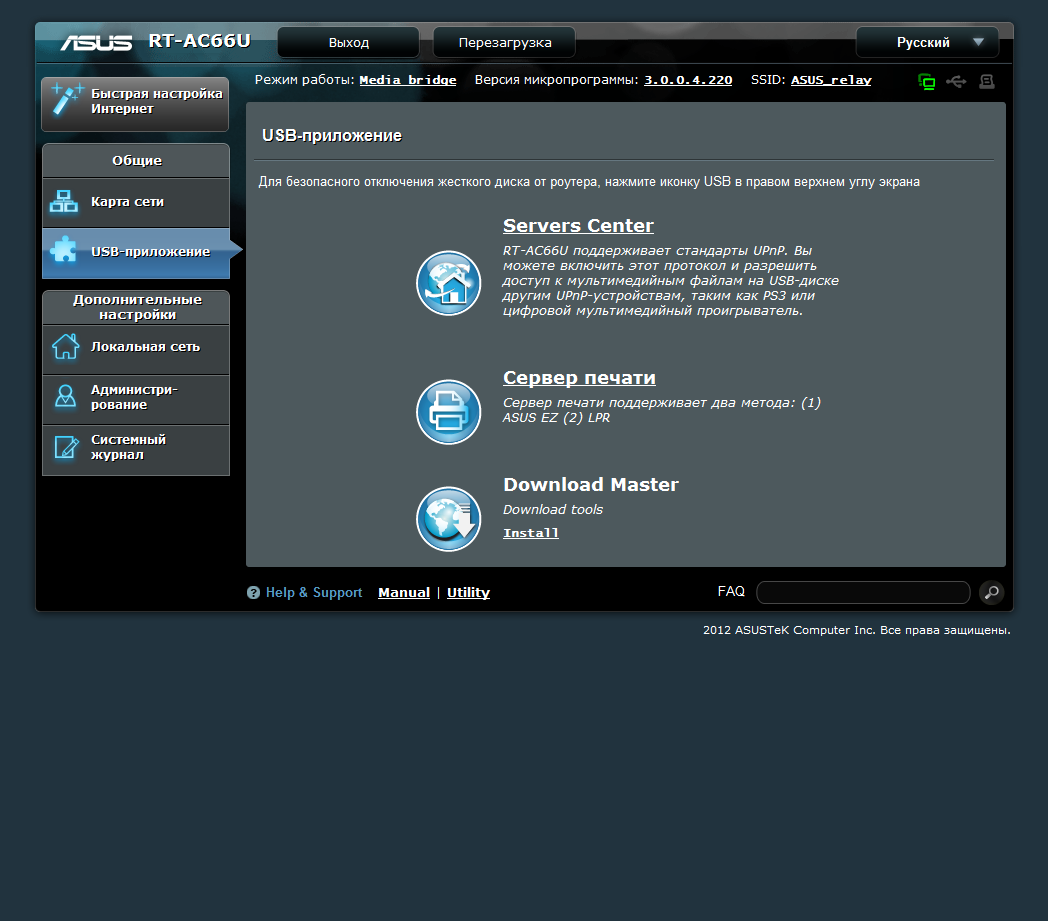This screenshot has width=1048, height=921.
Task: Open the Сервер печати link
Action: point(579,378)
